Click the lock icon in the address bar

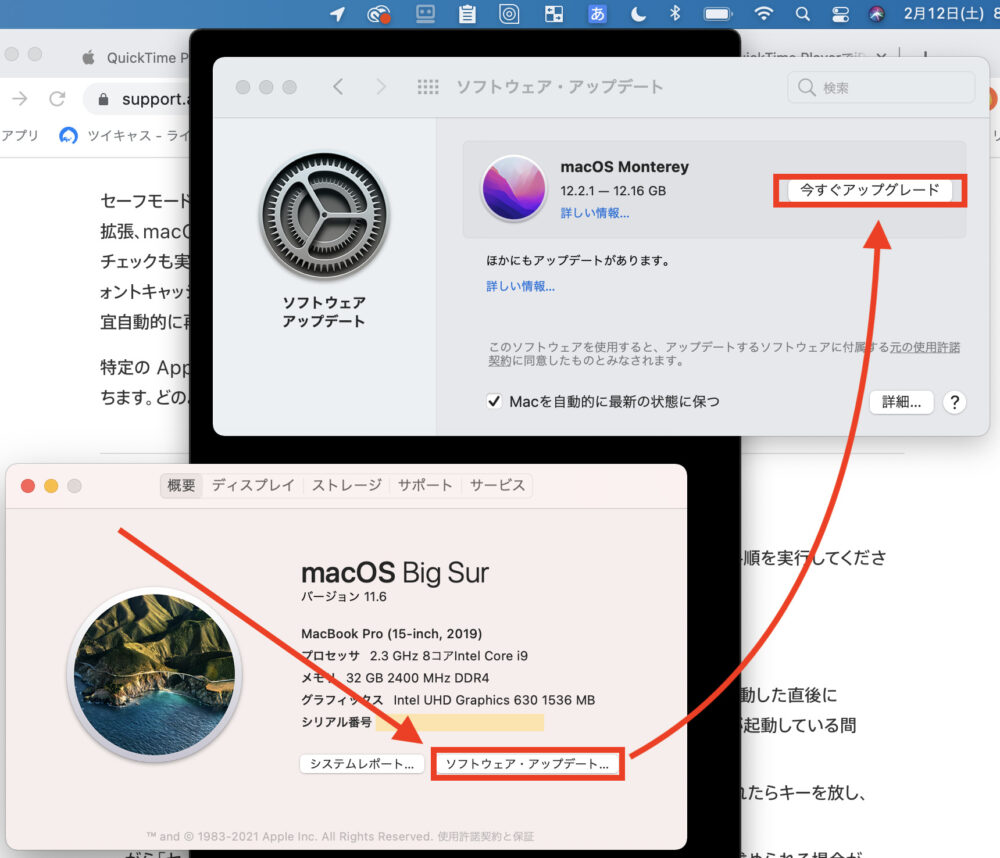point(103,99)
